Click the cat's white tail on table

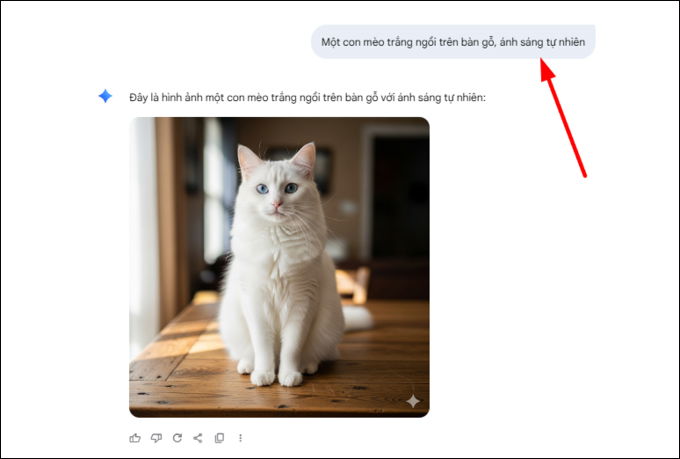358,318
